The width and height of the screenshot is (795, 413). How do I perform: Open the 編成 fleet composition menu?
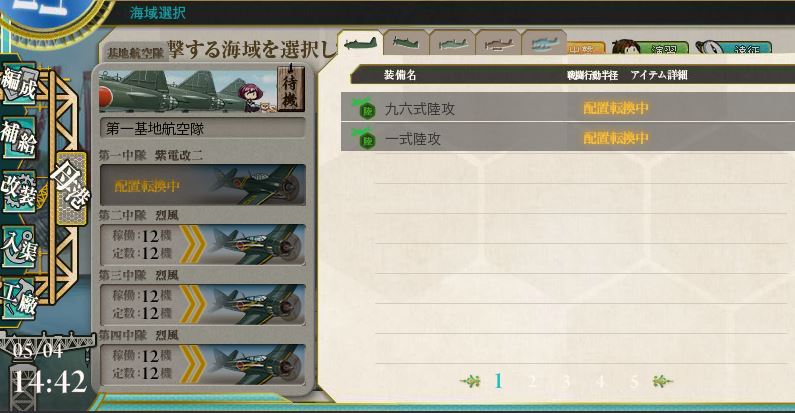(x=19, y=84)
